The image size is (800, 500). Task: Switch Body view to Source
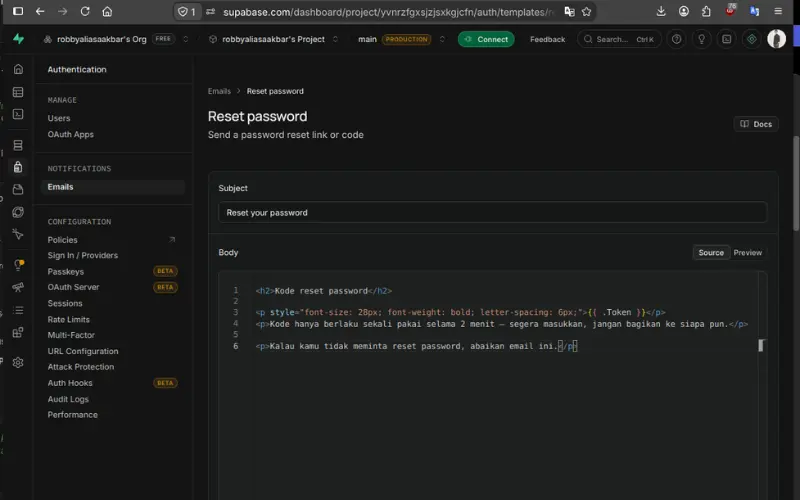tap(711, 253)
